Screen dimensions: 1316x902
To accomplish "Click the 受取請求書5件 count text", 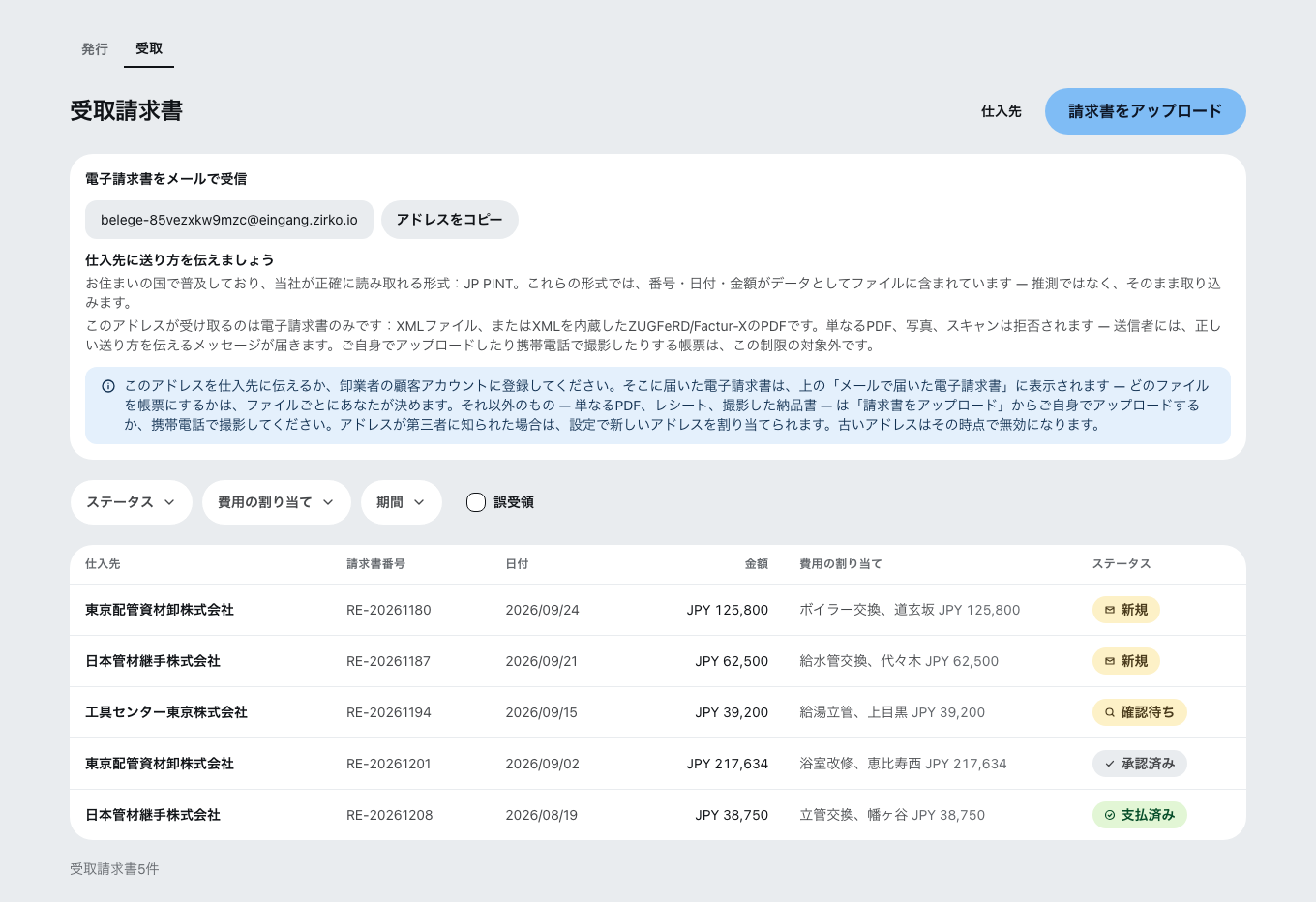I will point(114,869).
